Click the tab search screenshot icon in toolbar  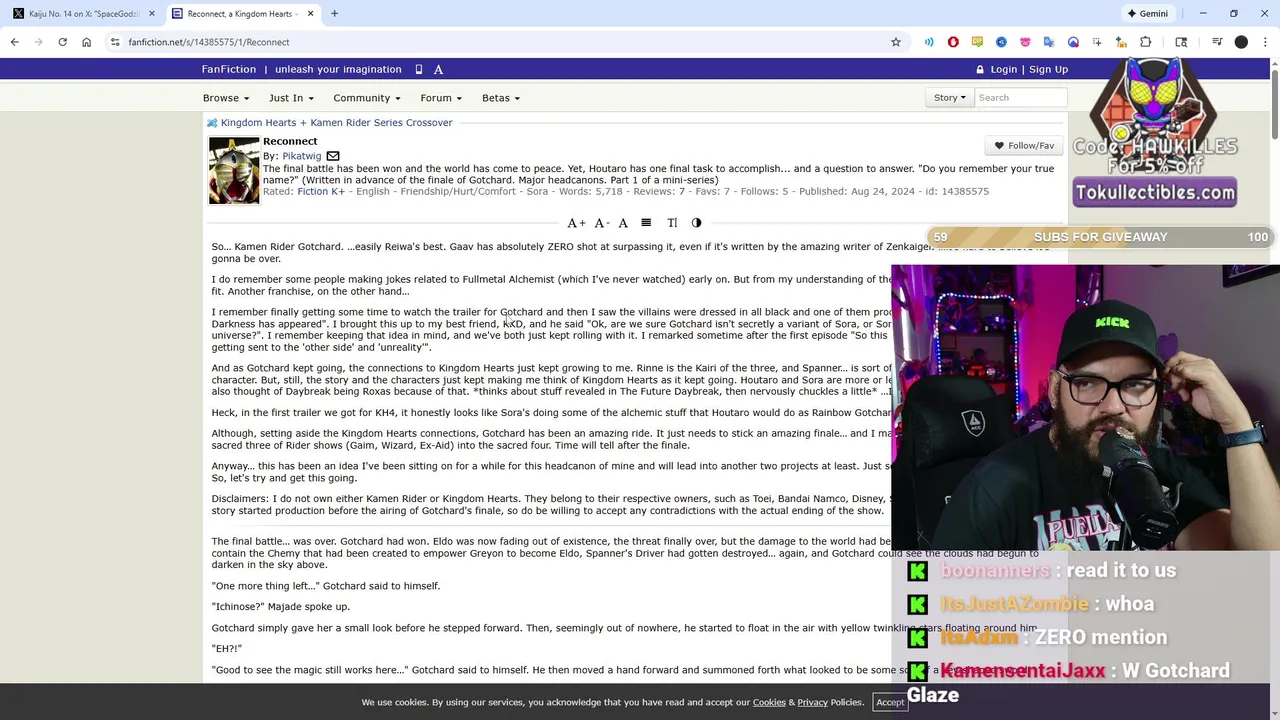pyautogui.click(x=1181, y=42)
